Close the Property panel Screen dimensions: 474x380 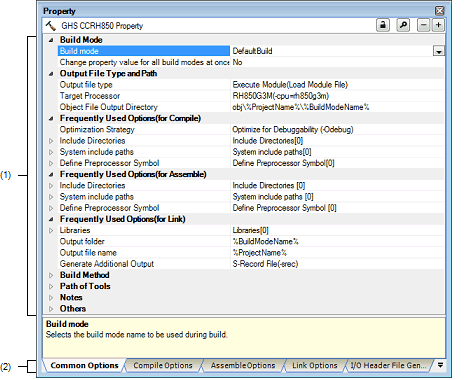click(x=440, y=11)
